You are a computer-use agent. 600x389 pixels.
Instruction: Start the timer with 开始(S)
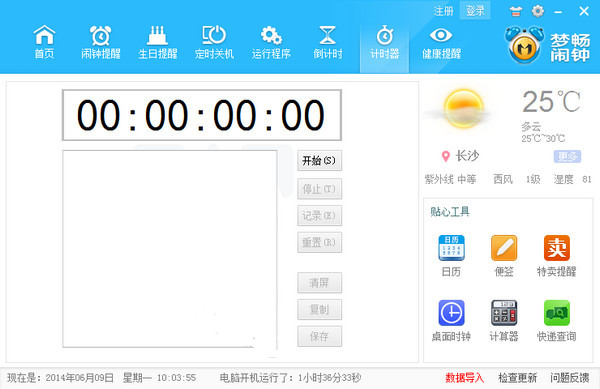click(320, 161)
